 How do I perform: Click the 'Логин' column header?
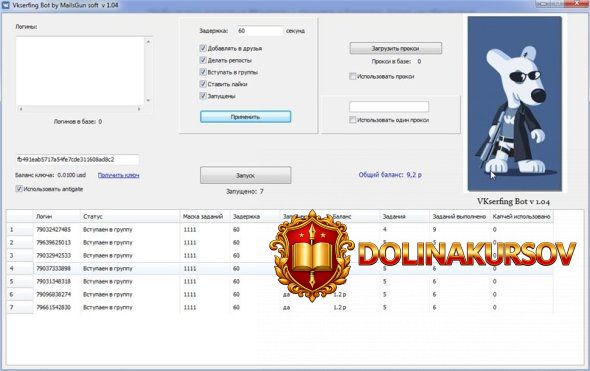(56, 216)
